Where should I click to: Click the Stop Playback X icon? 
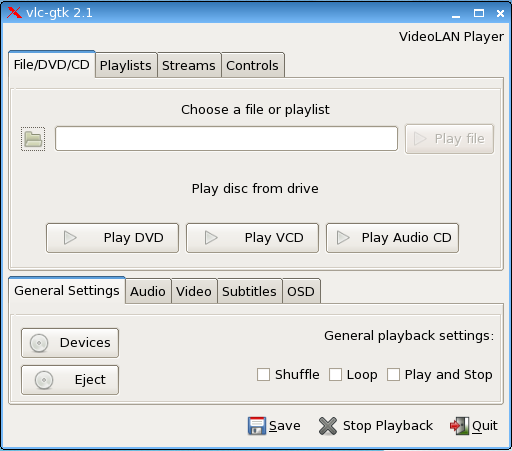tap(328, 426)
